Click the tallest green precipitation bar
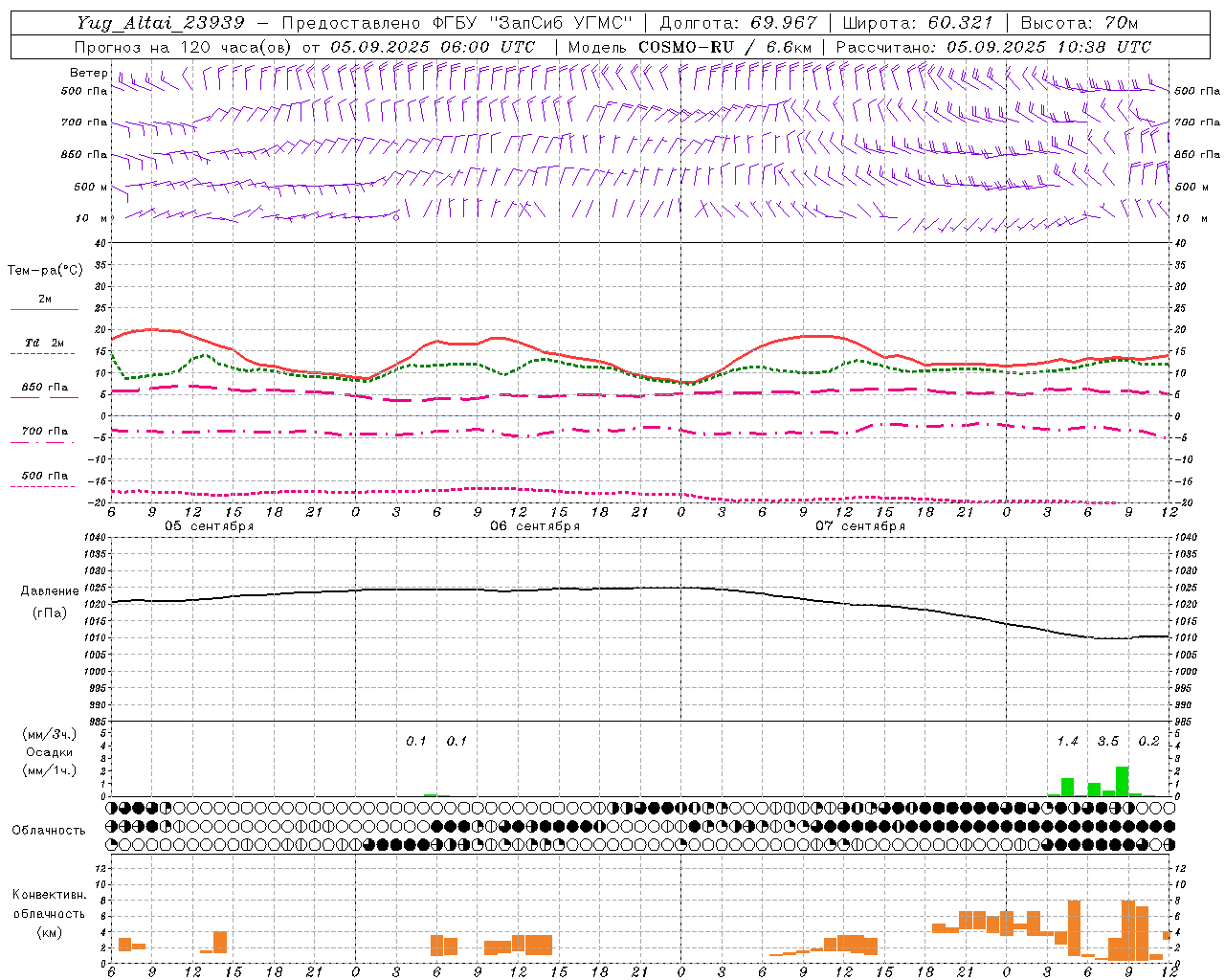Viewport: 1225px width, 980px height. 1122,781
